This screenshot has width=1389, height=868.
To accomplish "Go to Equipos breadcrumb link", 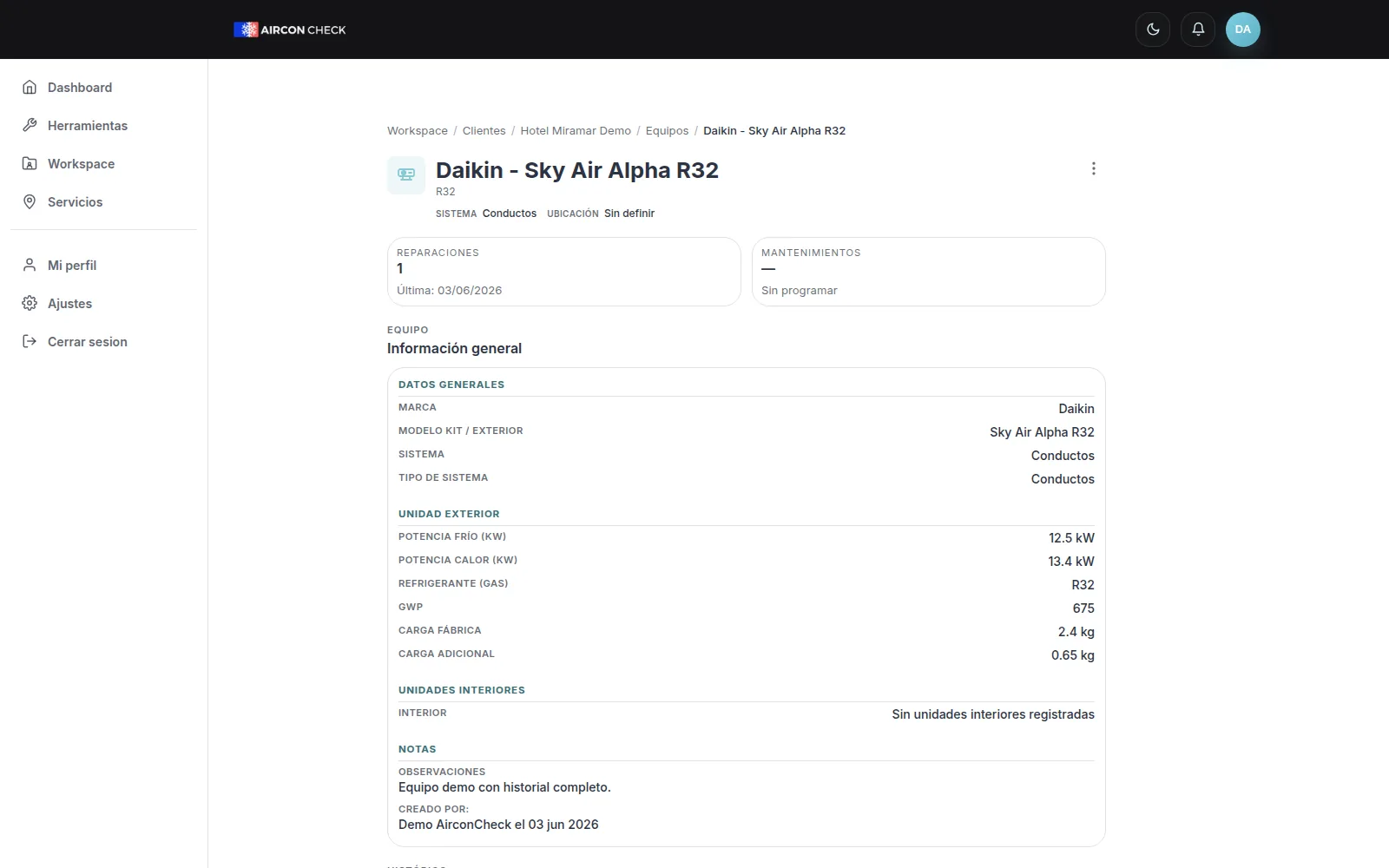I will [x=667, y=131].
